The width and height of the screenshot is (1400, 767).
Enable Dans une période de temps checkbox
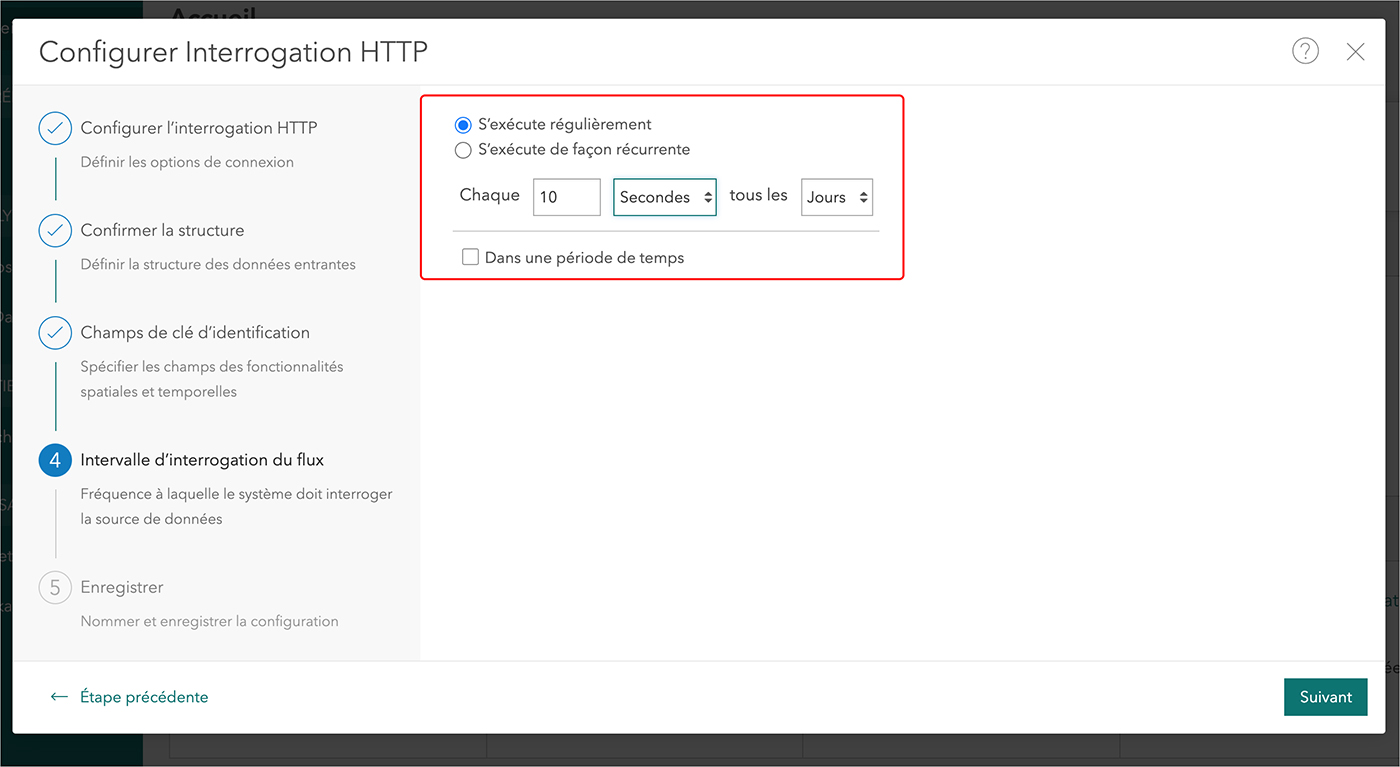pos(470,257)
